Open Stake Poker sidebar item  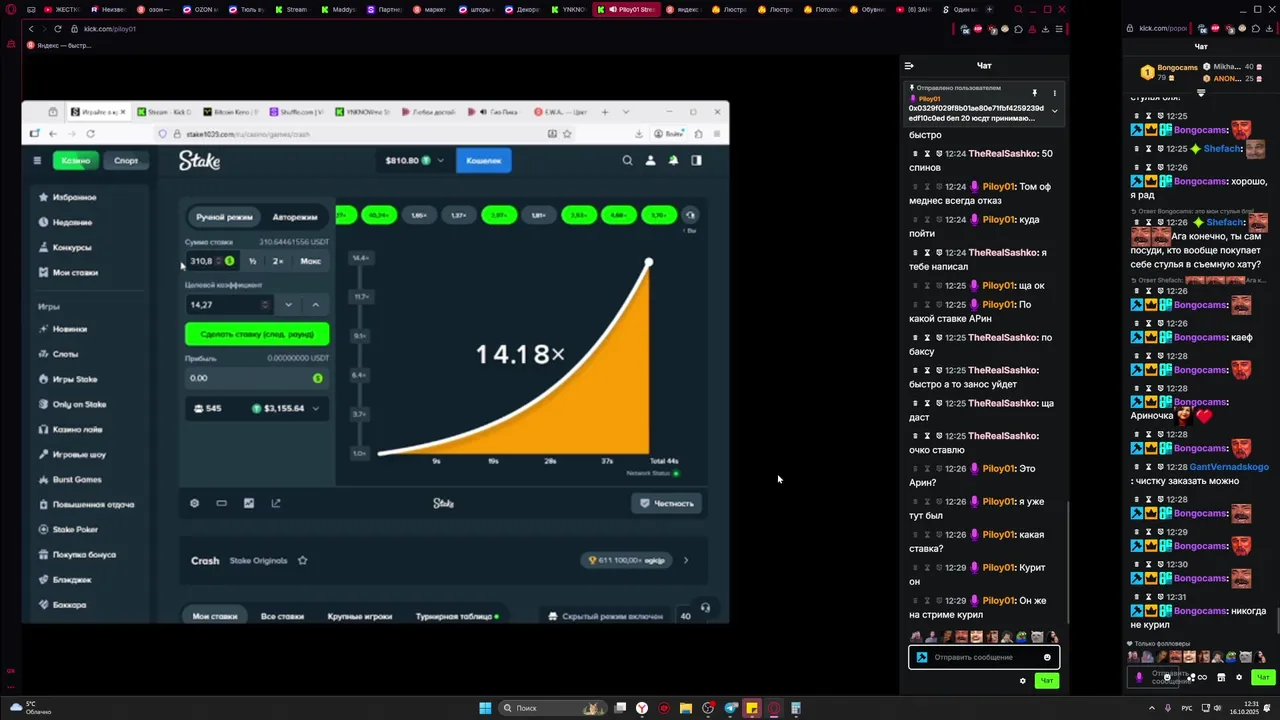[x=75, y=529]
